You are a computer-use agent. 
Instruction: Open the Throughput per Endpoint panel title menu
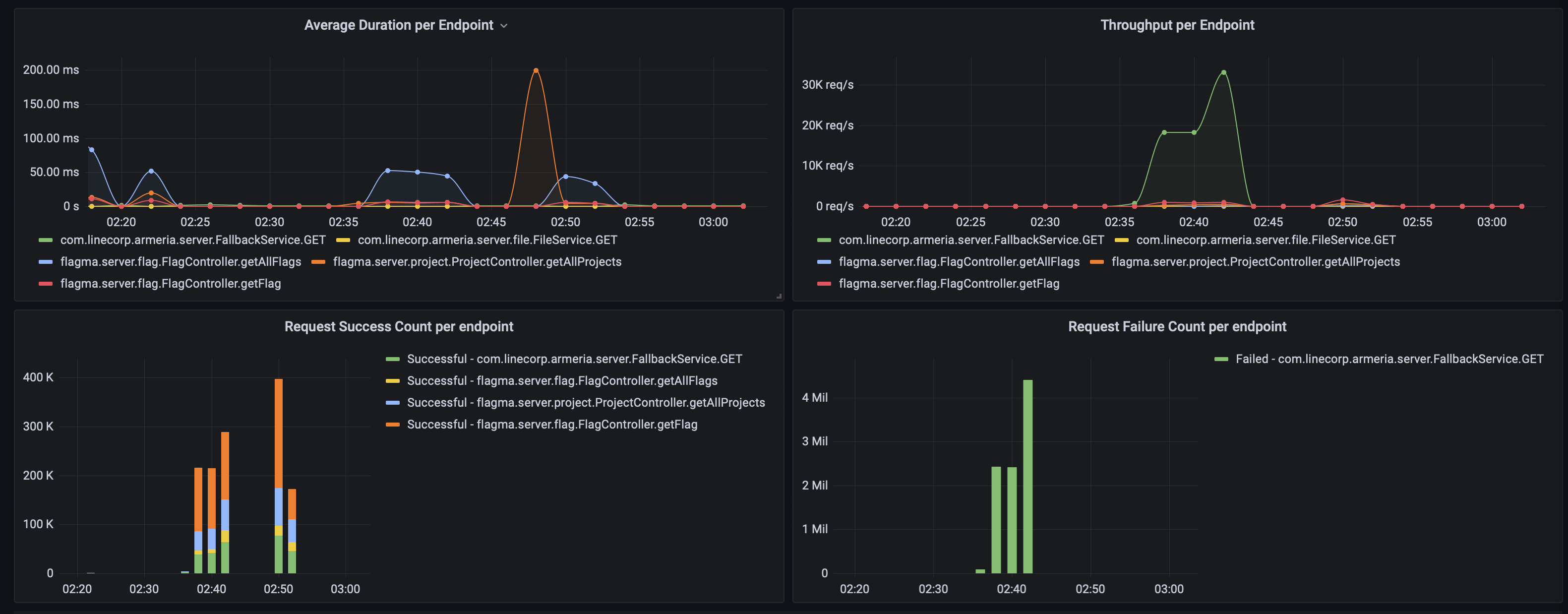click(x=1177, y=25)
